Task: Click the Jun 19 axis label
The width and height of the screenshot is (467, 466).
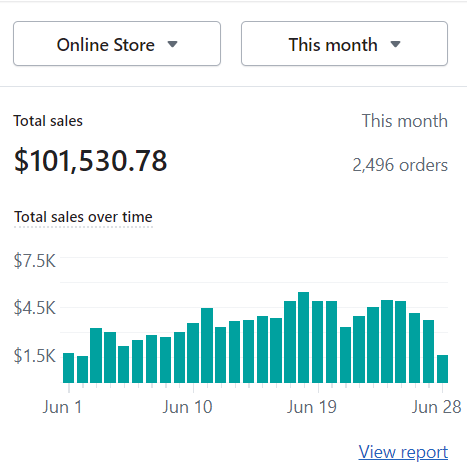Action: (x=312, y=407)
